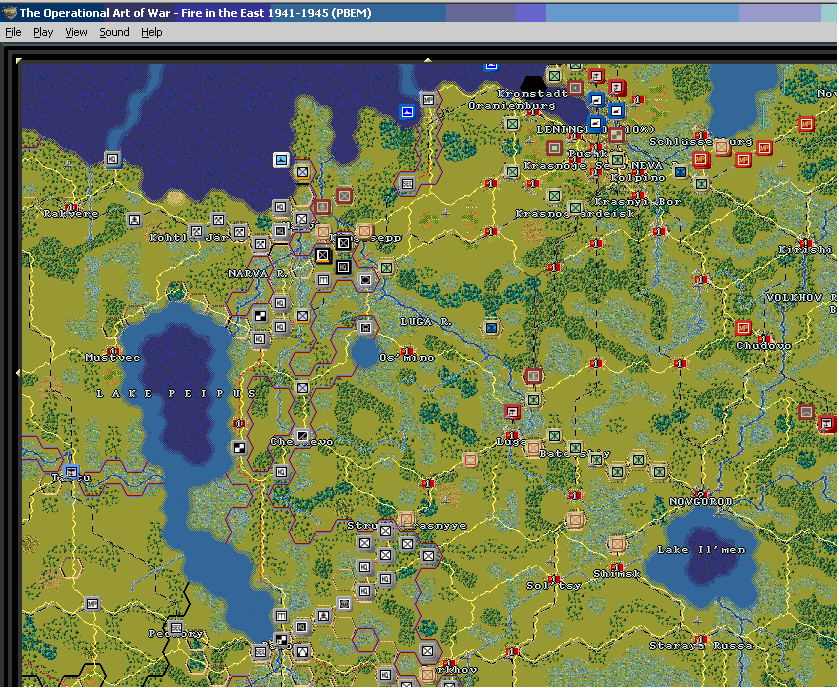The image size is (839, 688).
Task: Select the gray armor counter with oval symbol near Kingisepp
Action: click(365, 280)
